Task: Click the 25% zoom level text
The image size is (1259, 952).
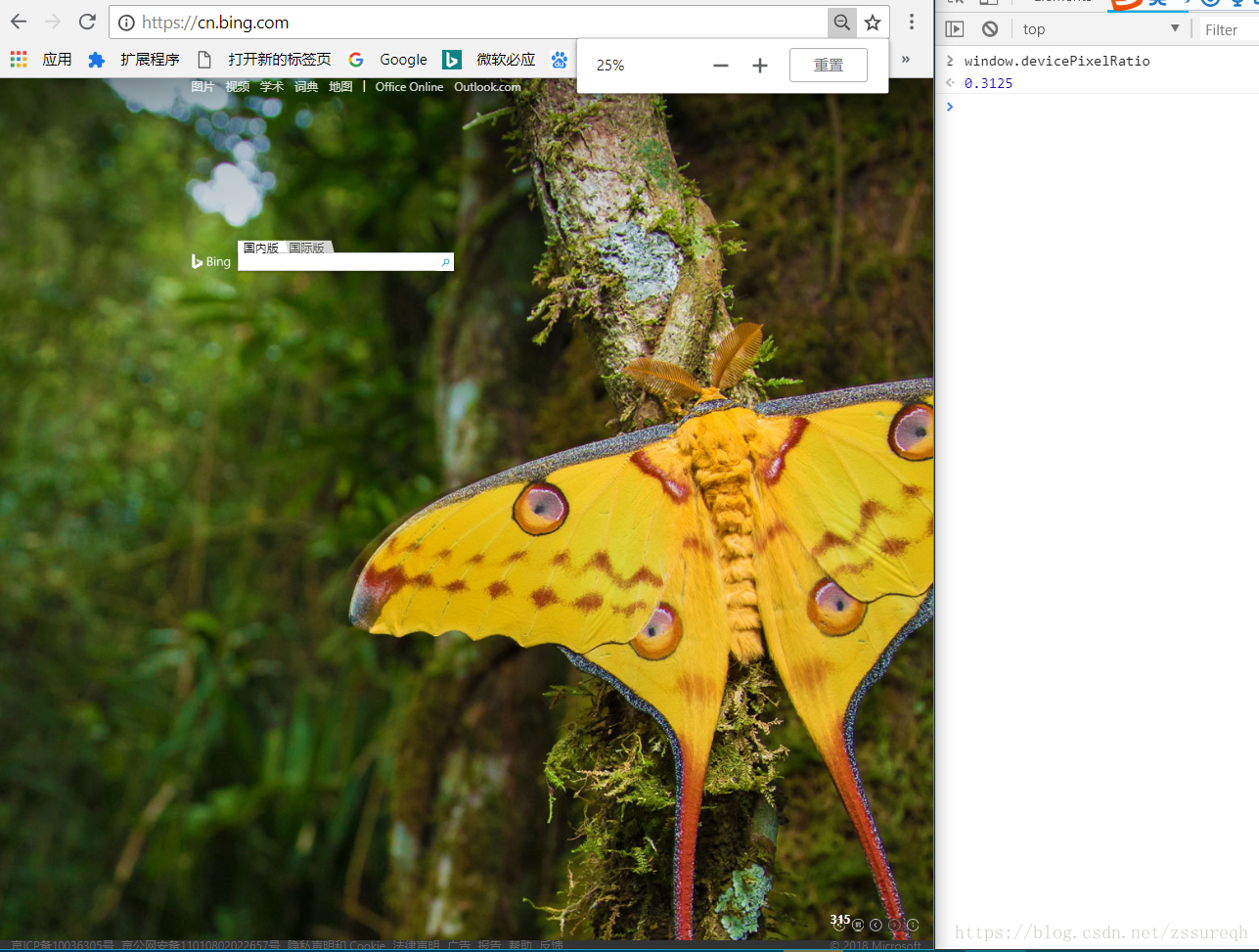Action: pyautogui.click(x=610, y=66)
